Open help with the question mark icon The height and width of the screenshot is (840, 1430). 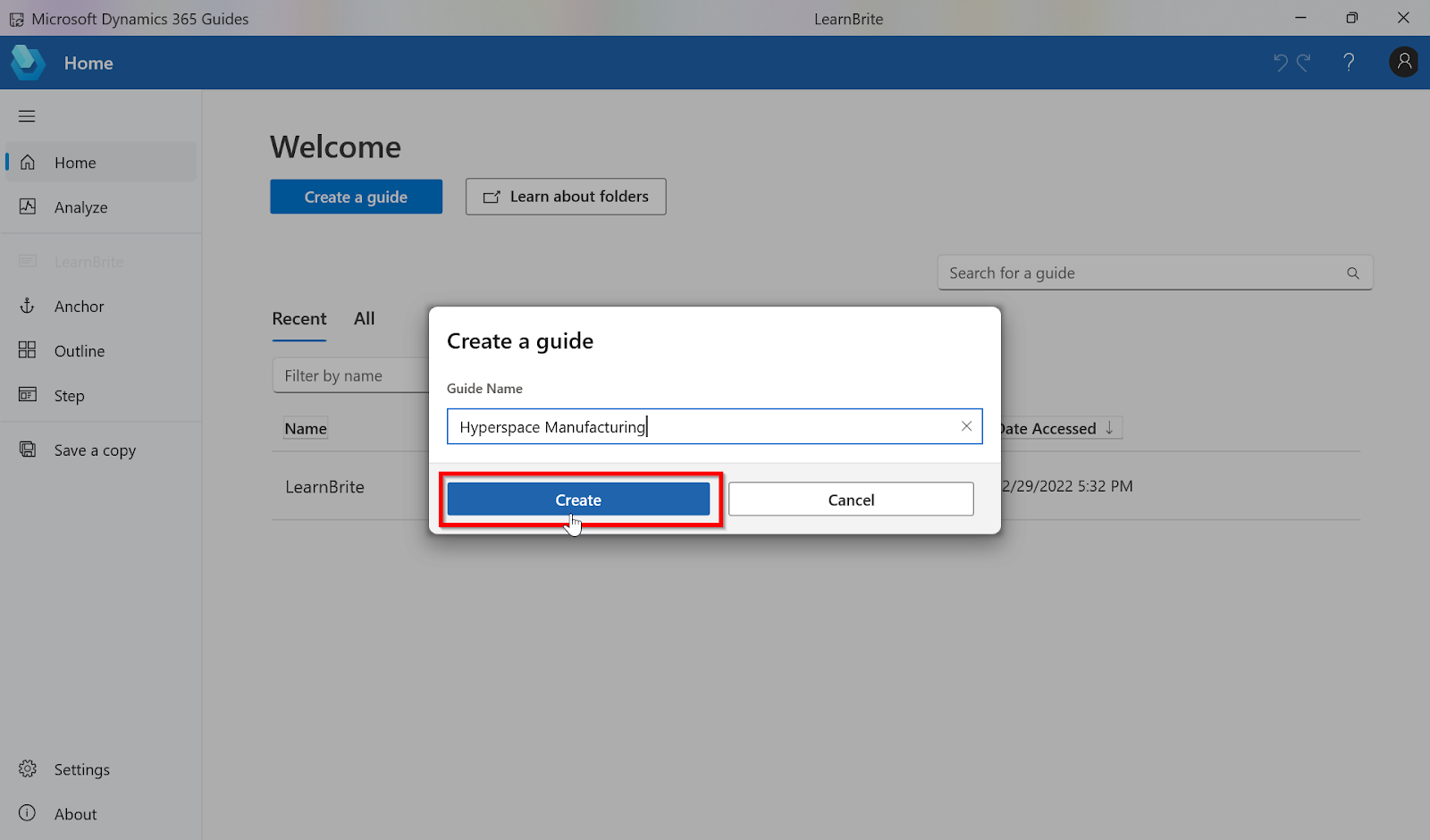coord(1349,62)
